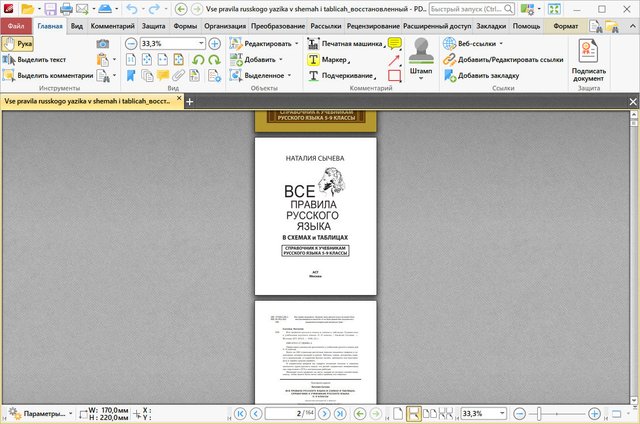This screenshot has height=424, width=640.
Task: Activate the Hand (Рука) tool
Action: 17,44
